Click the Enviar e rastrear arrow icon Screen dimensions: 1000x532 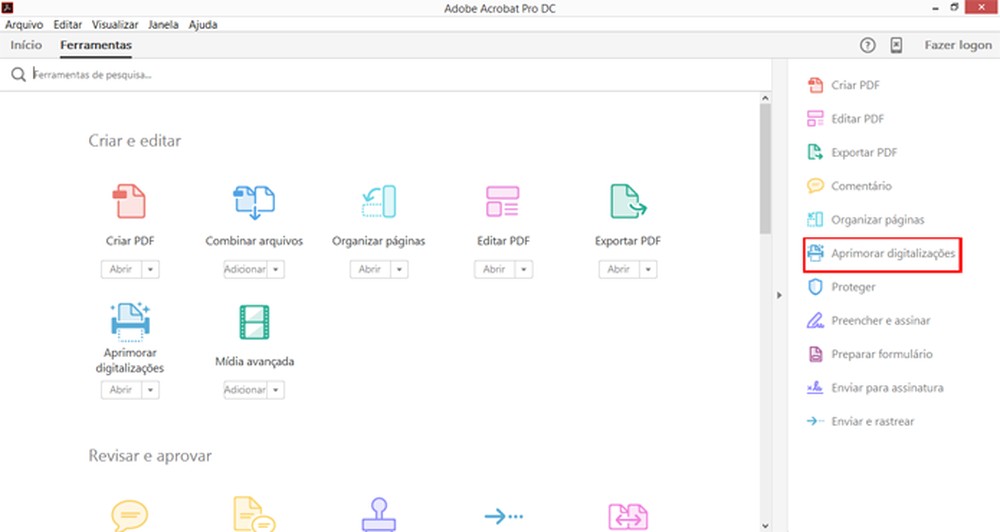point(815,421)
